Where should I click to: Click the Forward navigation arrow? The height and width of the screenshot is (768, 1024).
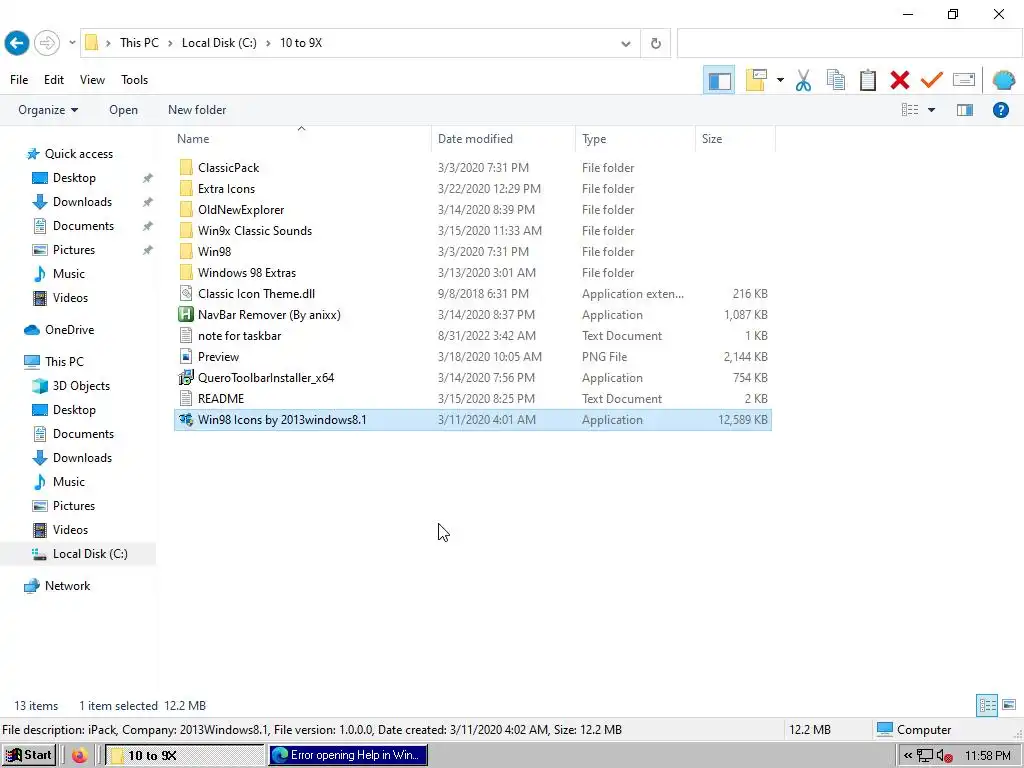(x=46, y=43)
